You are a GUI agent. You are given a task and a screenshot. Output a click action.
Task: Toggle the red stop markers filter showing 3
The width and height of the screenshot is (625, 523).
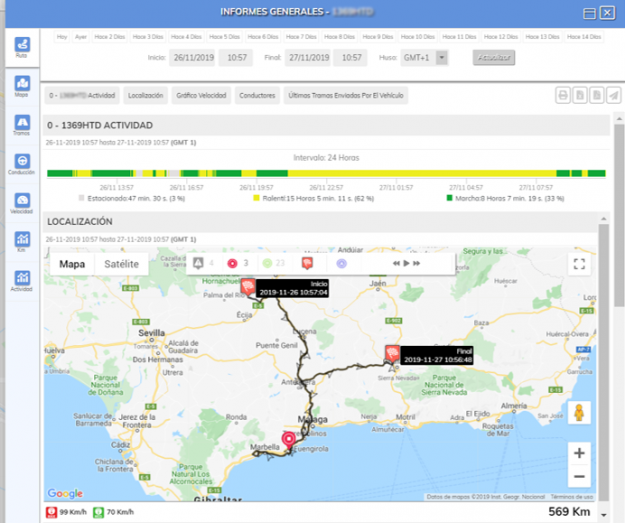[x=238, y=263]
